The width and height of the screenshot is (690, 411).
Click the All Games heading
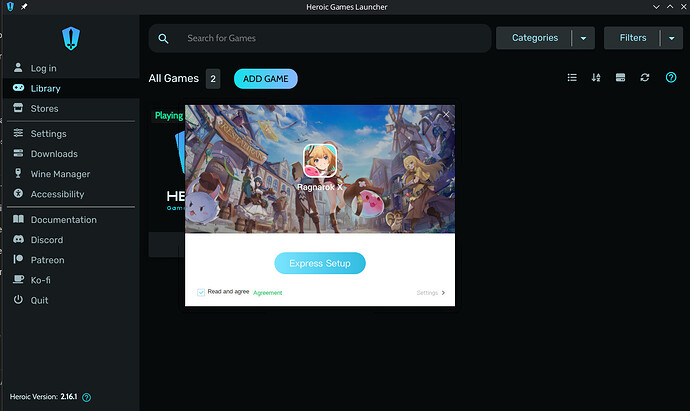[x=174, y=78]
